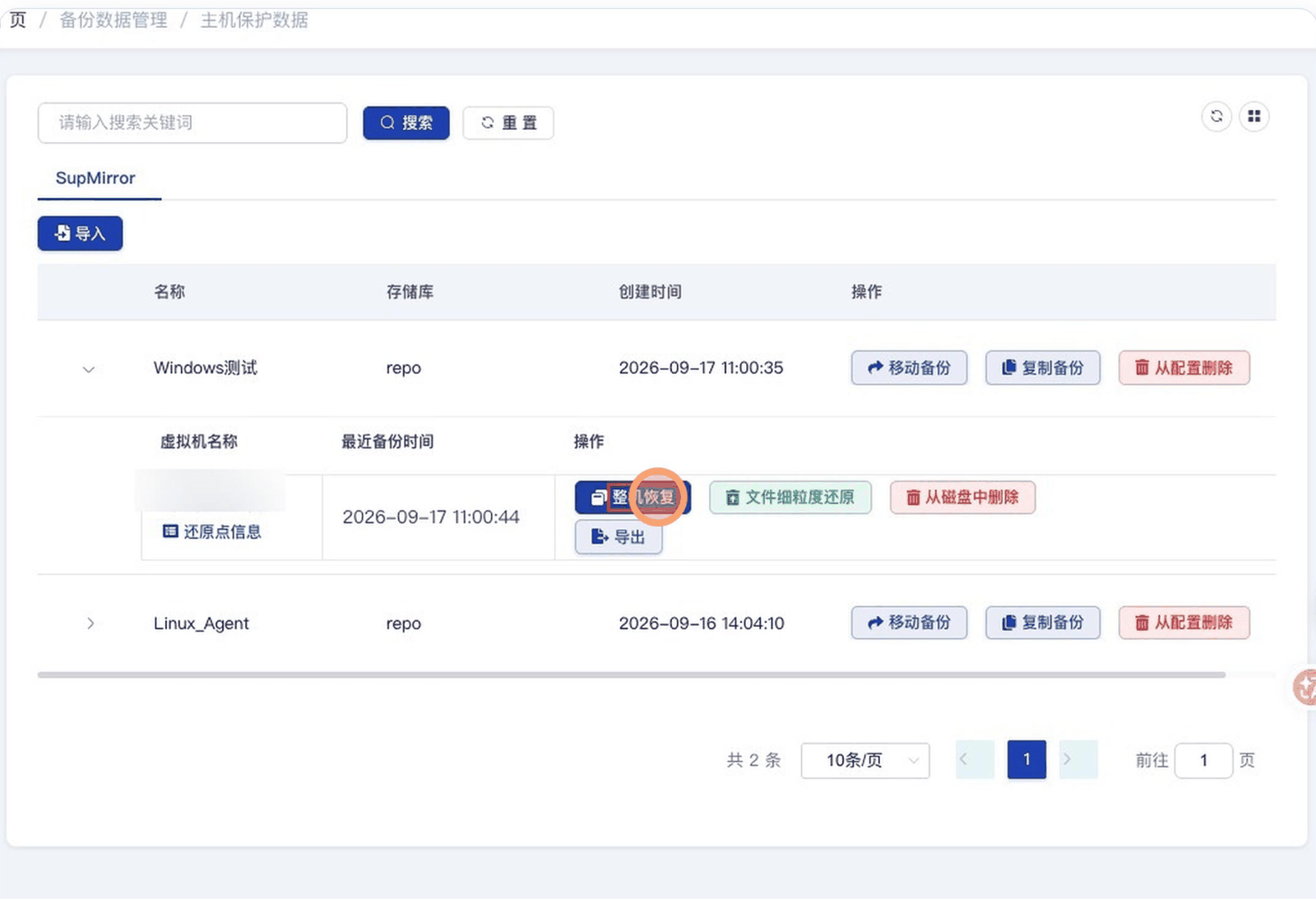The width and height of the screenshot is (1316, 899).
Task: Open the column grid settings icon
Action: pyautogui.click(x=1253, y=116)
